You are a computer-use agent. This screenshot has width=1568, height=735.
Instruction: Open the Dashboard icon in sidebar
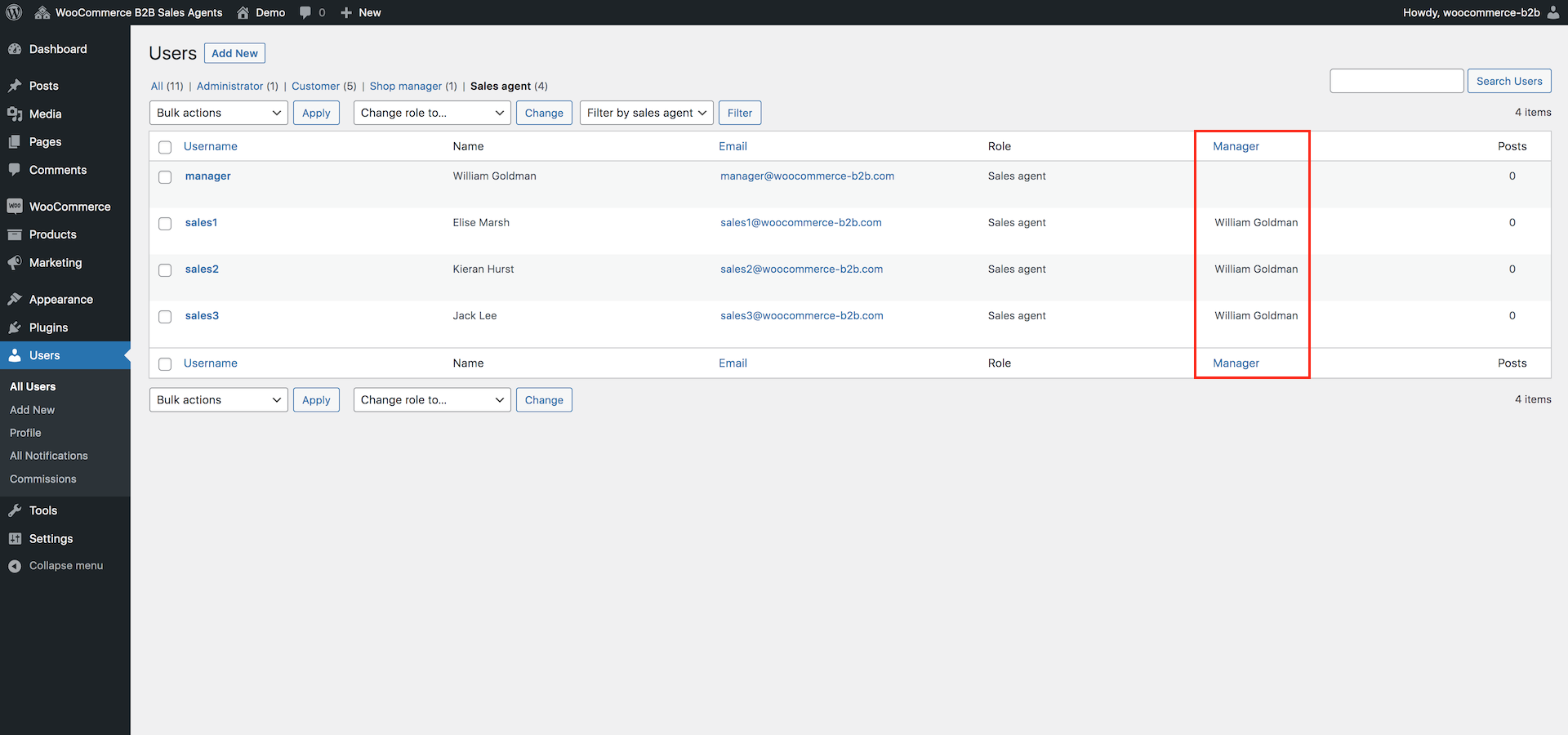coord(15,49)
